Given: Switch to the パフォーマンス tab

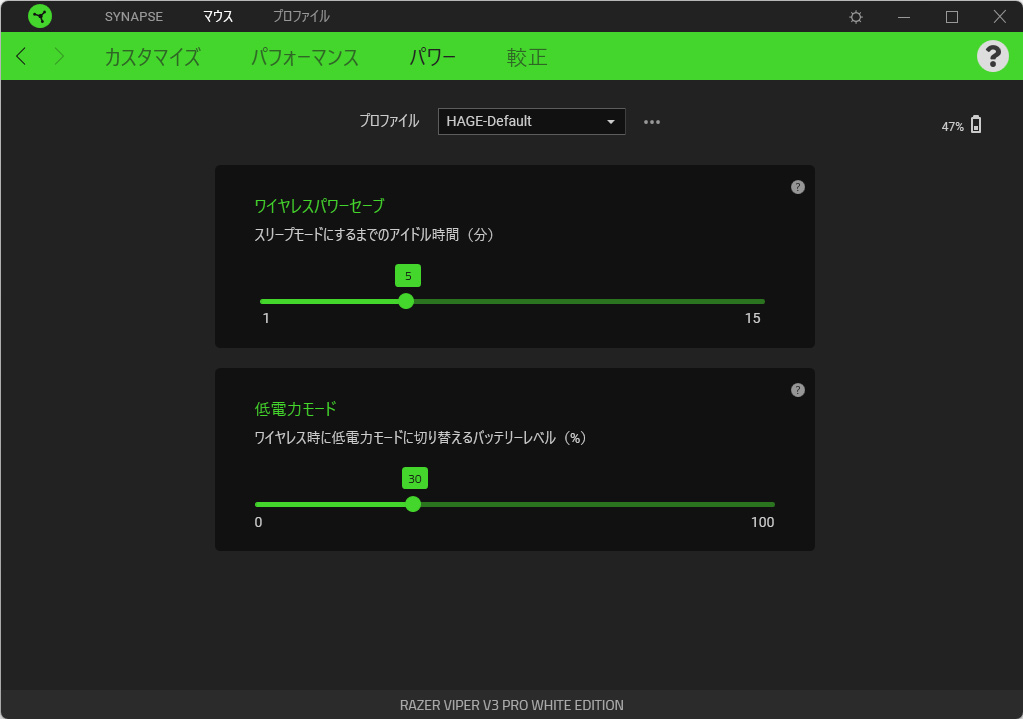Looking at the screenshot, I should pos(305,57).
